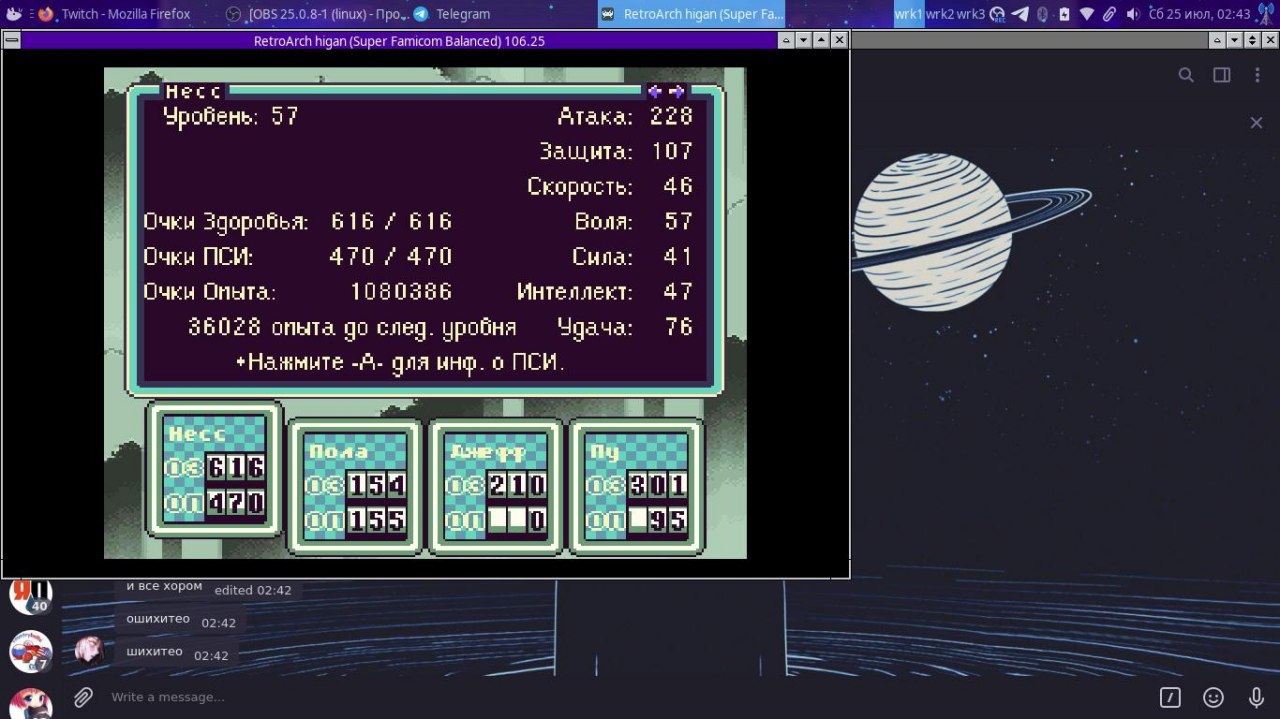Click the left purple arrow in Несс status header
The height and width of the screenshot is (719, 1280).
pyautogui.click(x=655, y=91)
